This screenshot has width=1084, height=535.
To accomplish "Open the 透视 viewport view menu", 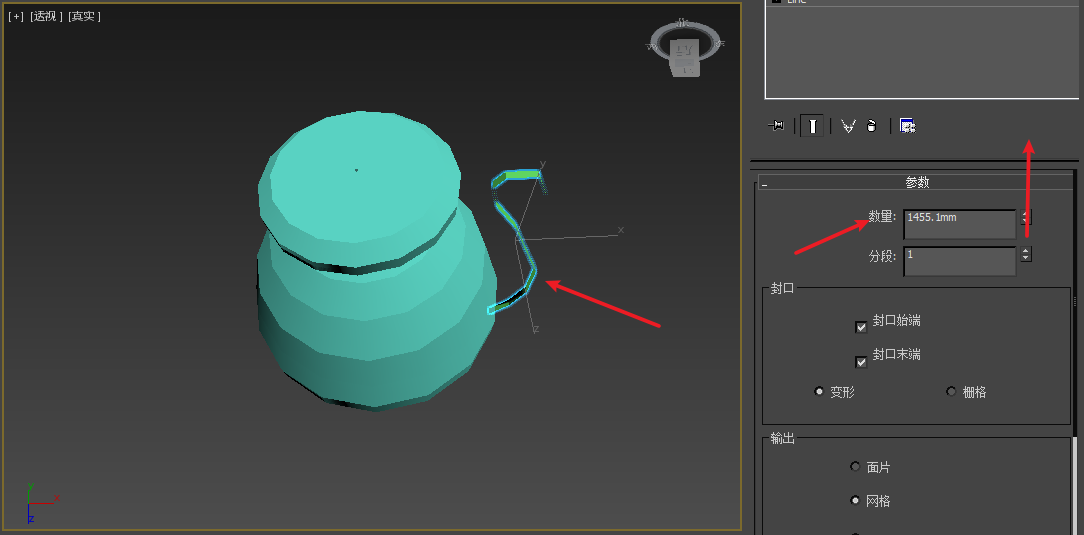I will pos(46,16).
